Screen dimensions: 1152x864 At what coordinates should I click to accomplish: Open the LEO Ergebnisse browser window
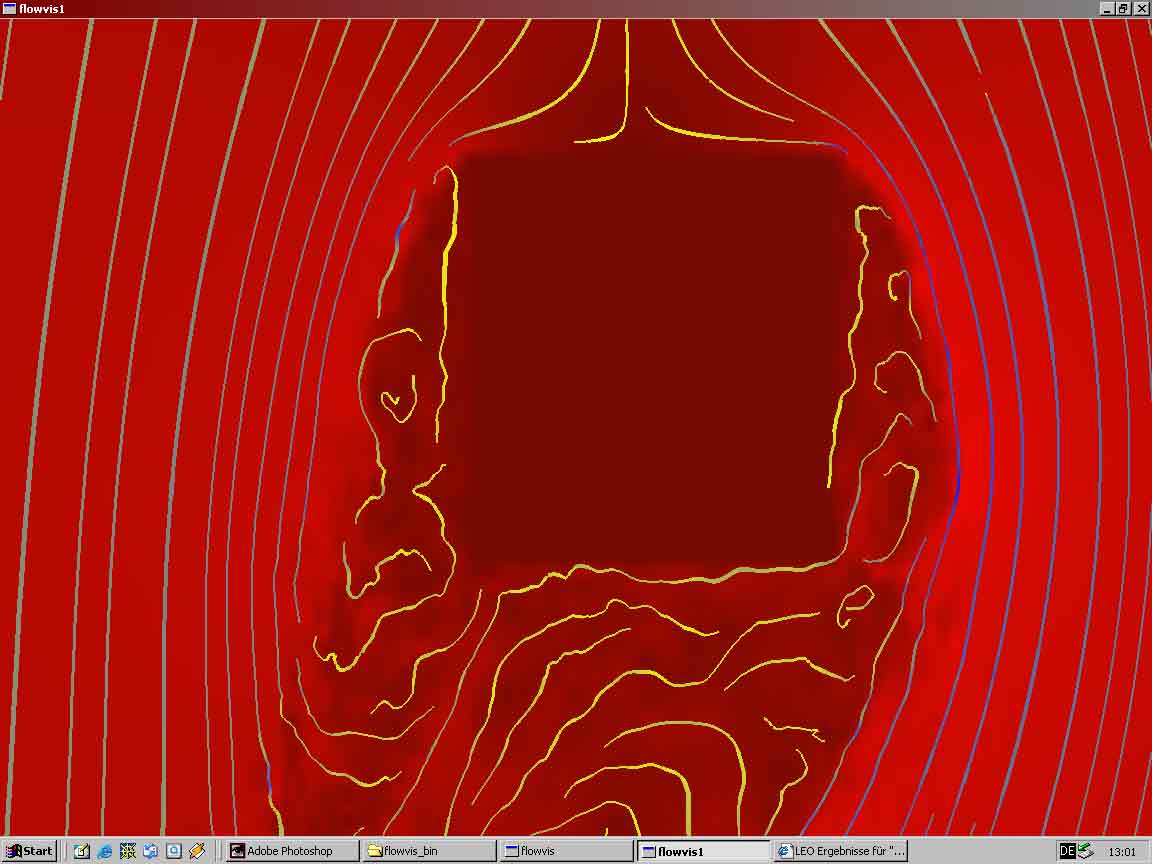pos(841,851)
